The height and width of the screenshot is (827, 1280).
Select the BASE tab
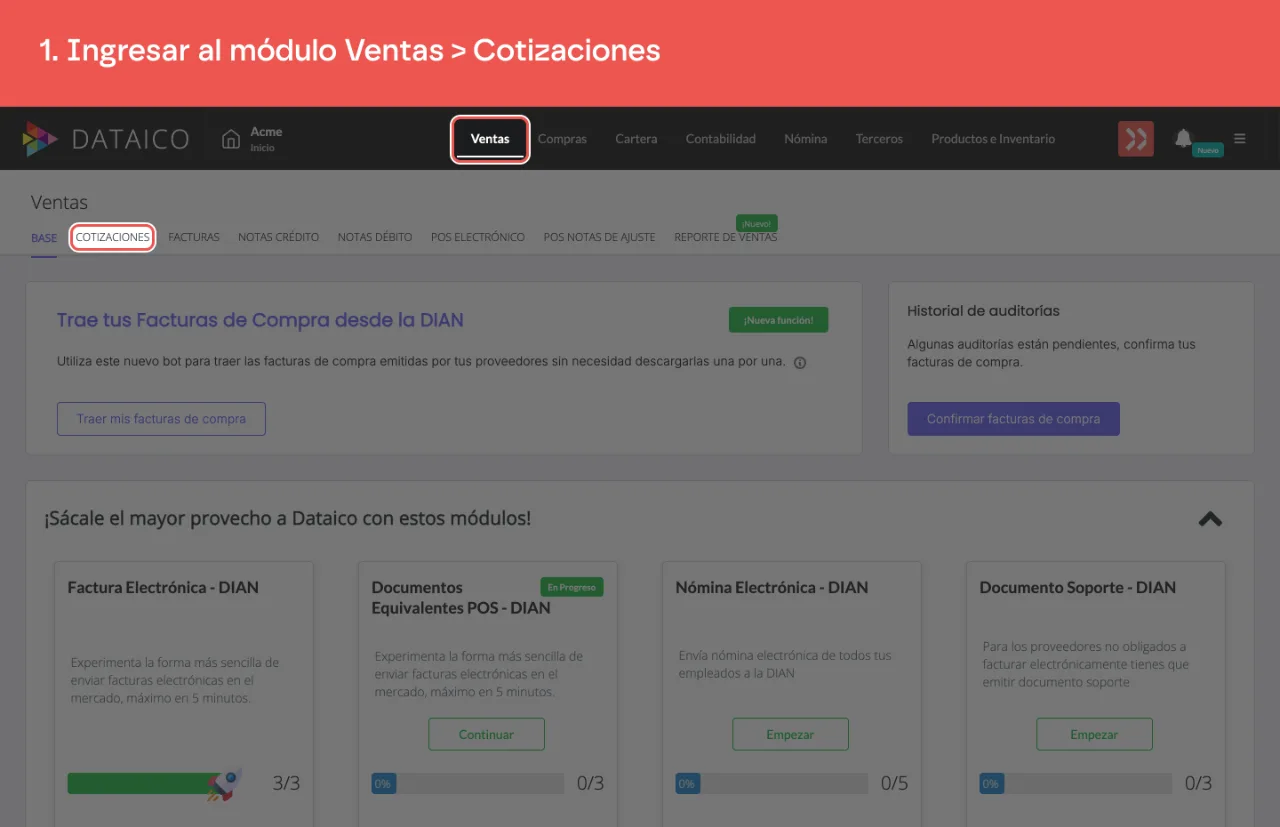click(x=44, y=238)
